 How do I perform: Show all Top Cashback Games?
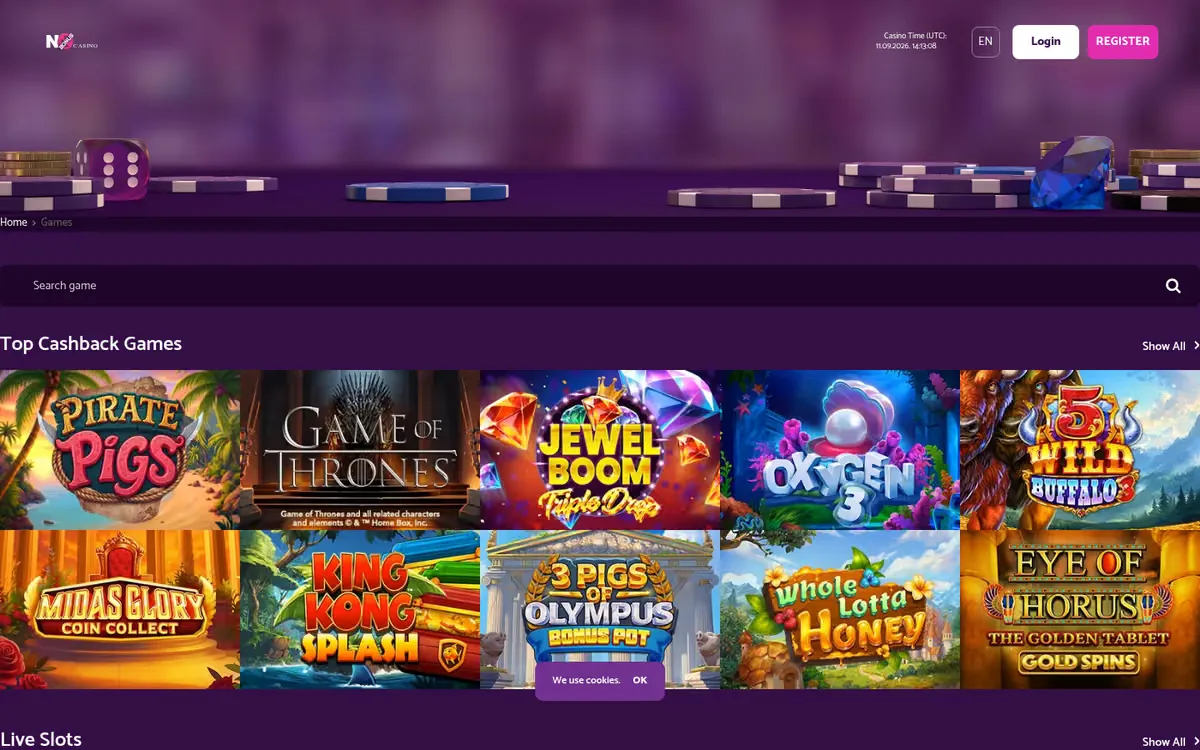click(1170, 346)
